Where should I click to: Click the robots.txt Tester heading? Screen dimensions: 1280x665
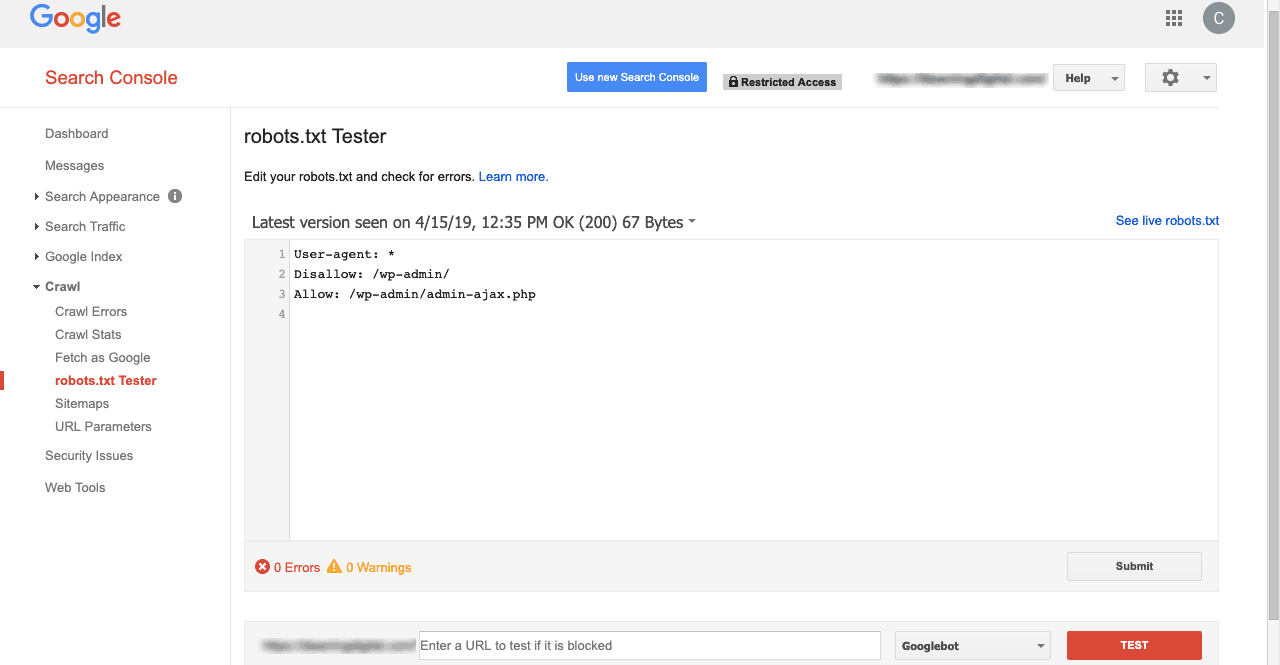315,137
